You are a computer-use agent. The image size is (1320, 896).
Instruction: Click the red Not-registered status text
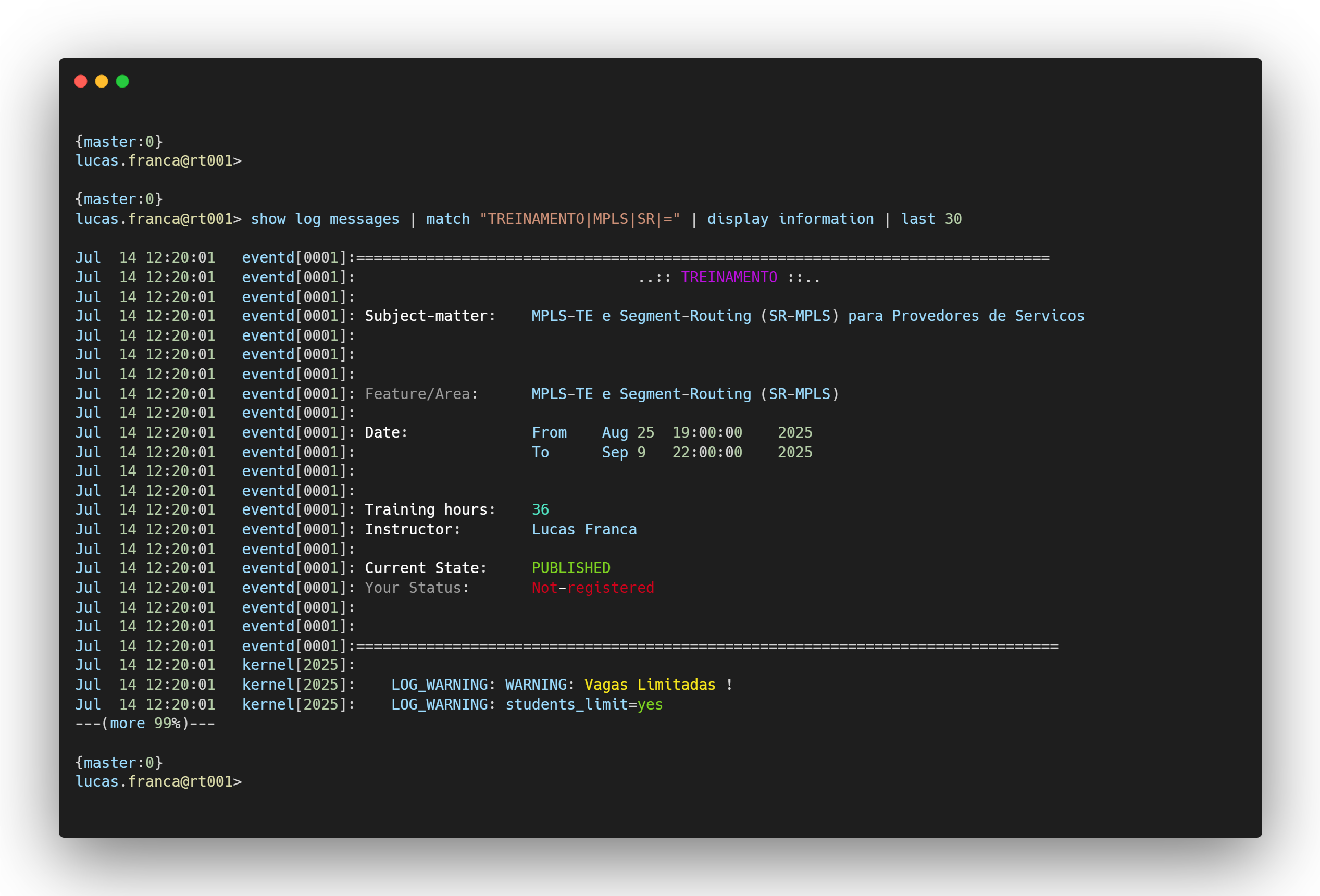point(592,588)
